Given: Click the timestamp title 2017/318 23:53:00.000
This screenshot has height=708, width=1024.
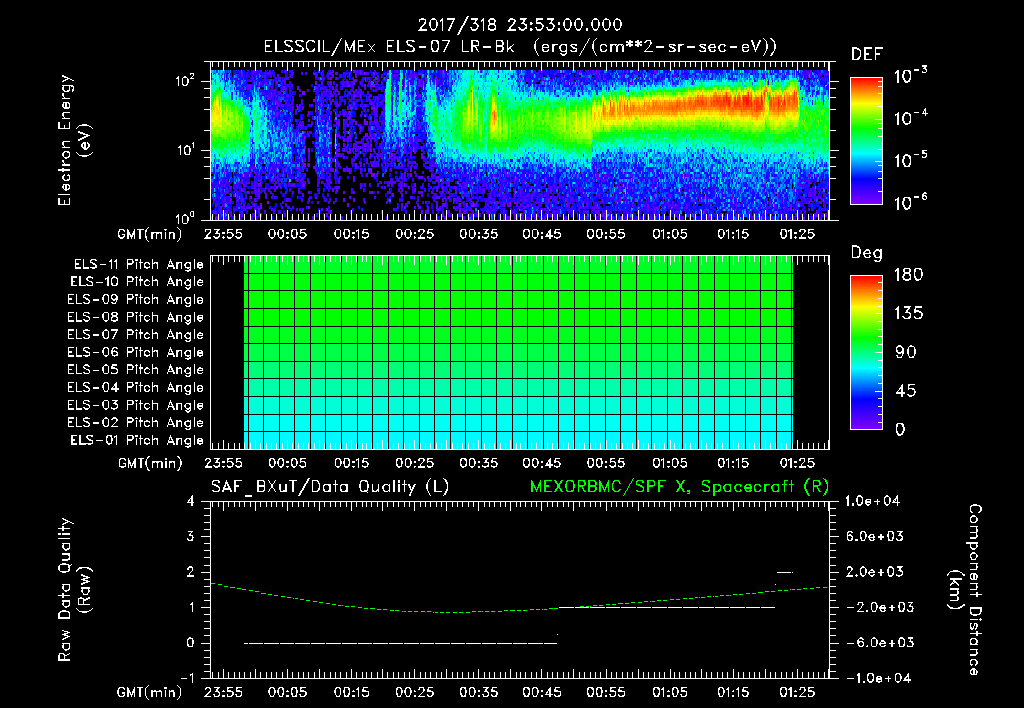Looking at the screenshot, I should 520,25.
